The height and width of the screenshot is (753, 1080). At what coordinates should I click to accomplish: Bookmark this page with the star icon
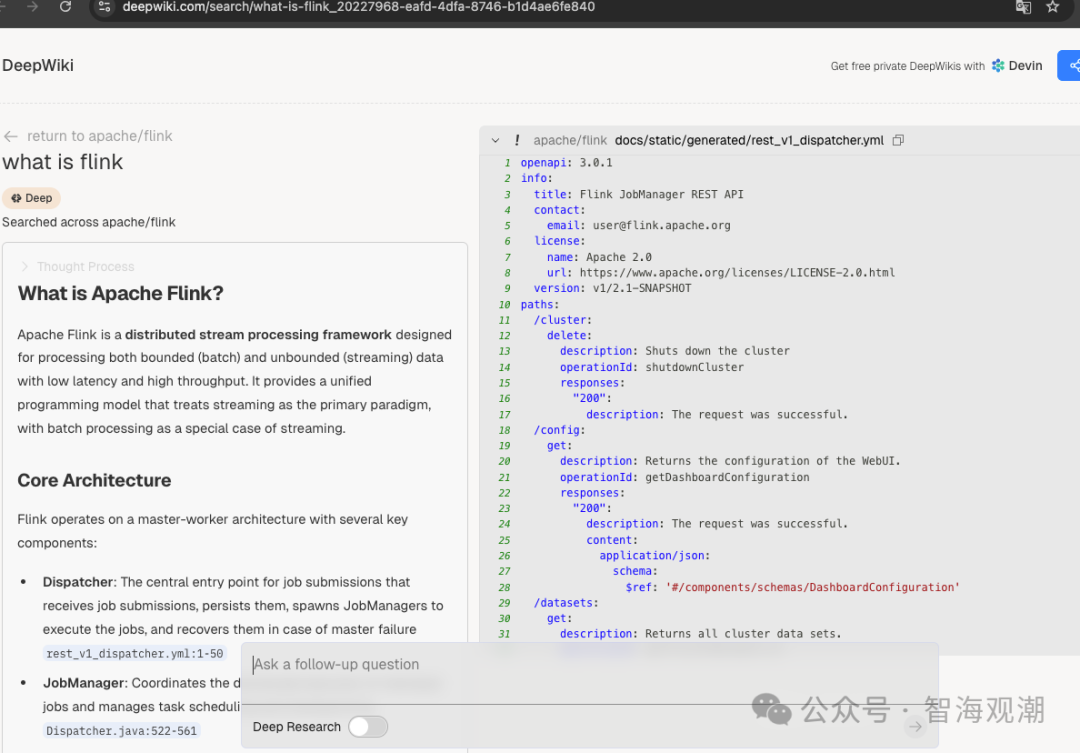click(x=1052, y=7)
